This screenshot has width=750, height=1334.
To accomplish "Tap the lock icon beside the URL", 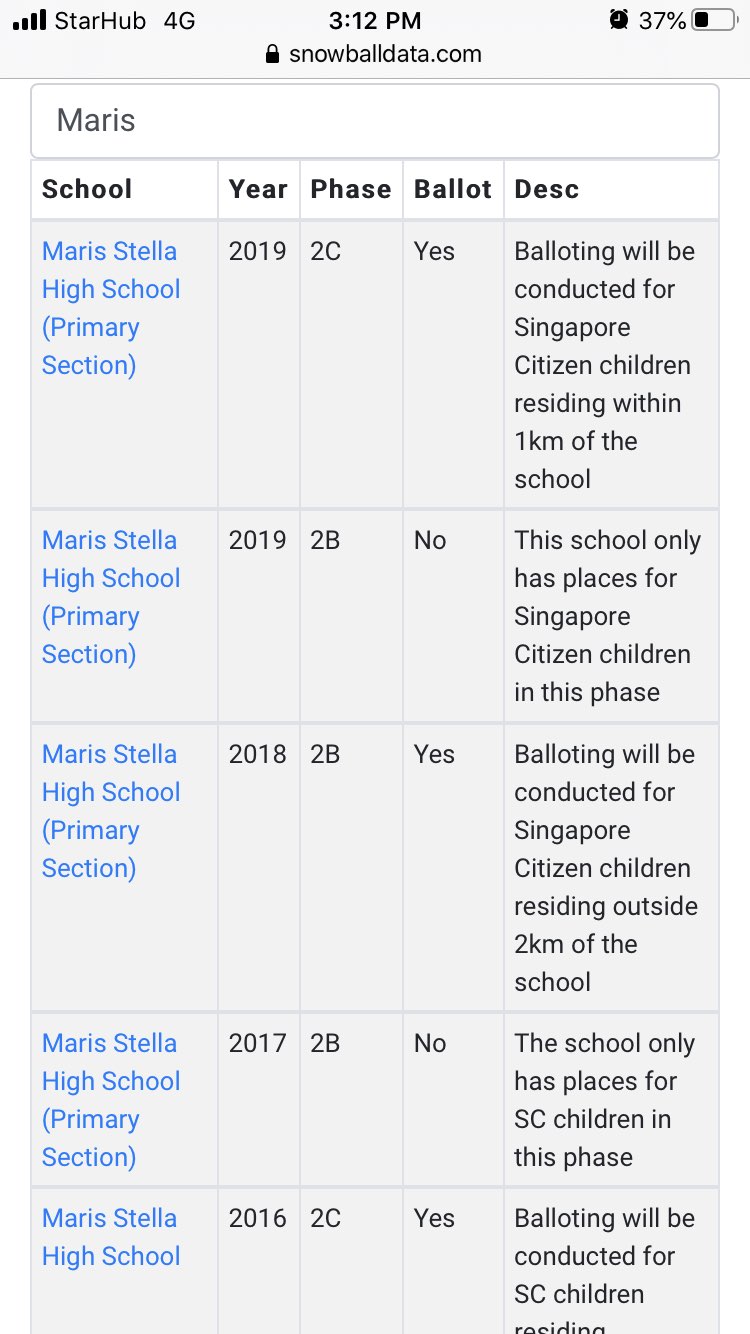I will 272,54.
